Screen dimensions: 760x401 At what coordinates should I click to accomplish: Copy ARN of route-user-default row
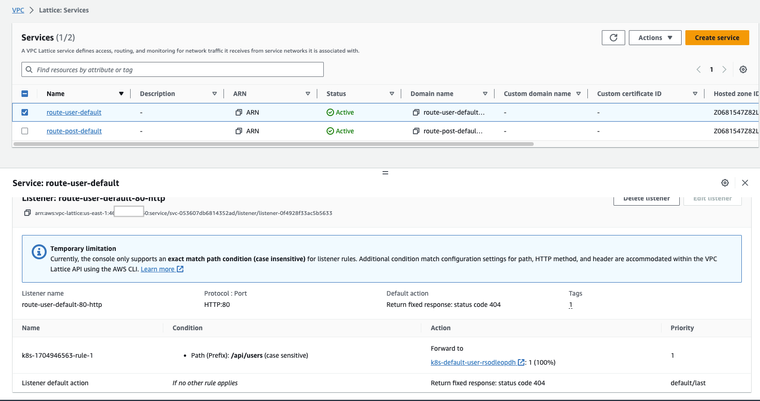pos(239,113)
